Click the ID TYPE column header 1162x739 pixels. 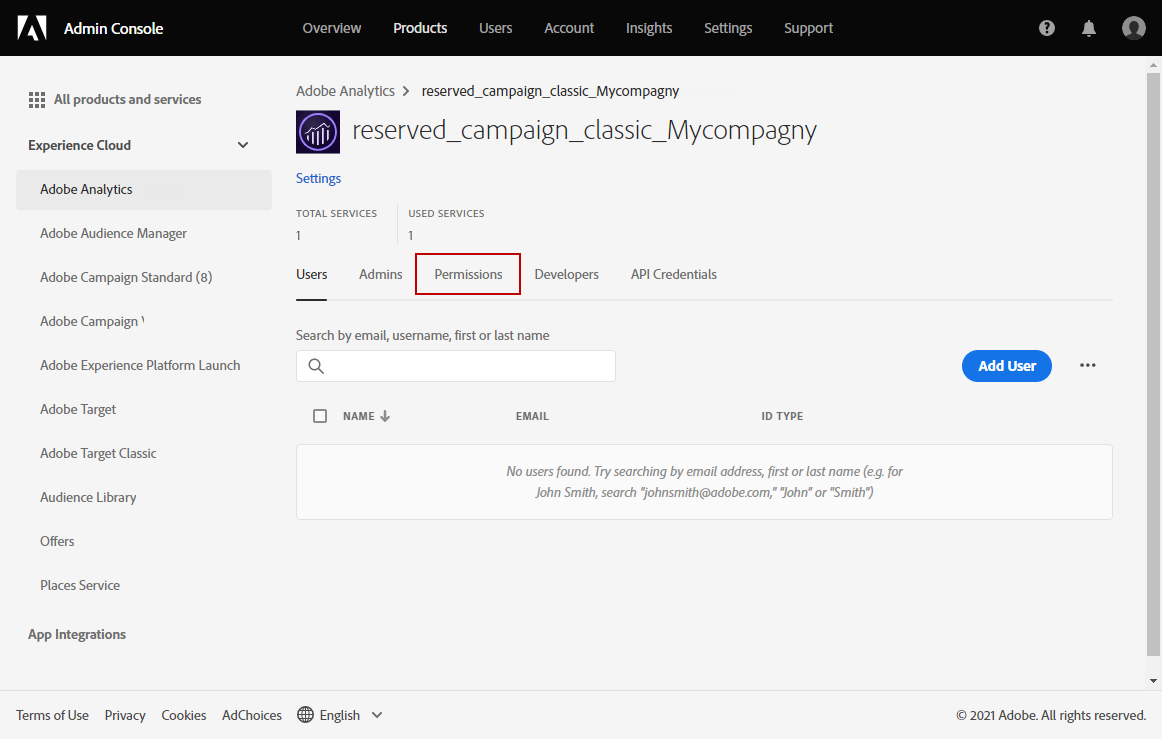coord(782,416)
